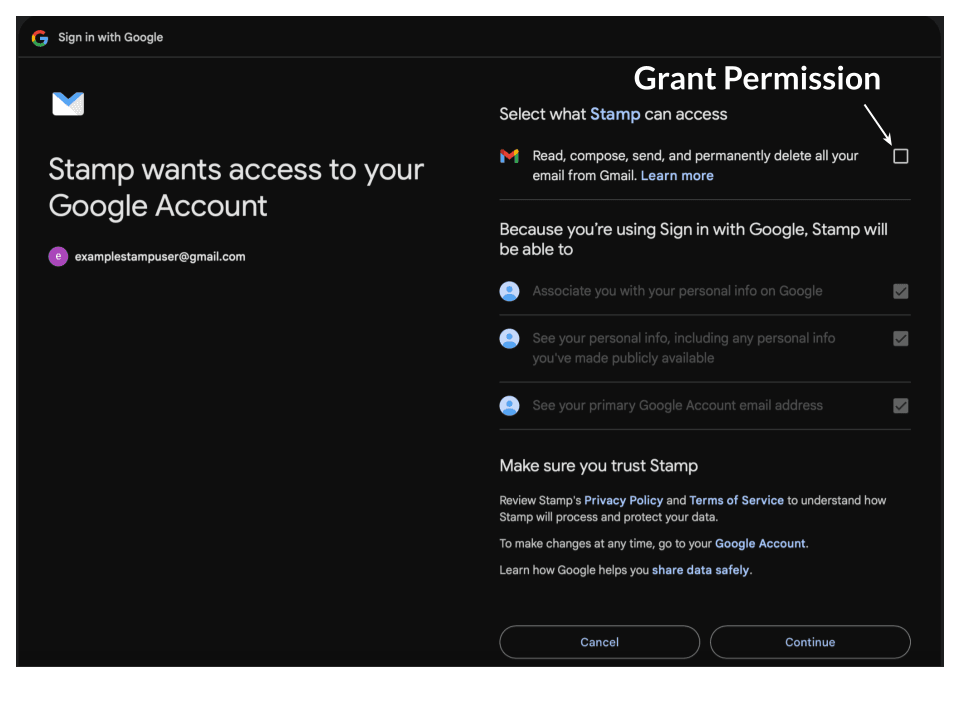Click the Gmail icon beside permission text
Screen dimensions: 960x720
point(509,156)
